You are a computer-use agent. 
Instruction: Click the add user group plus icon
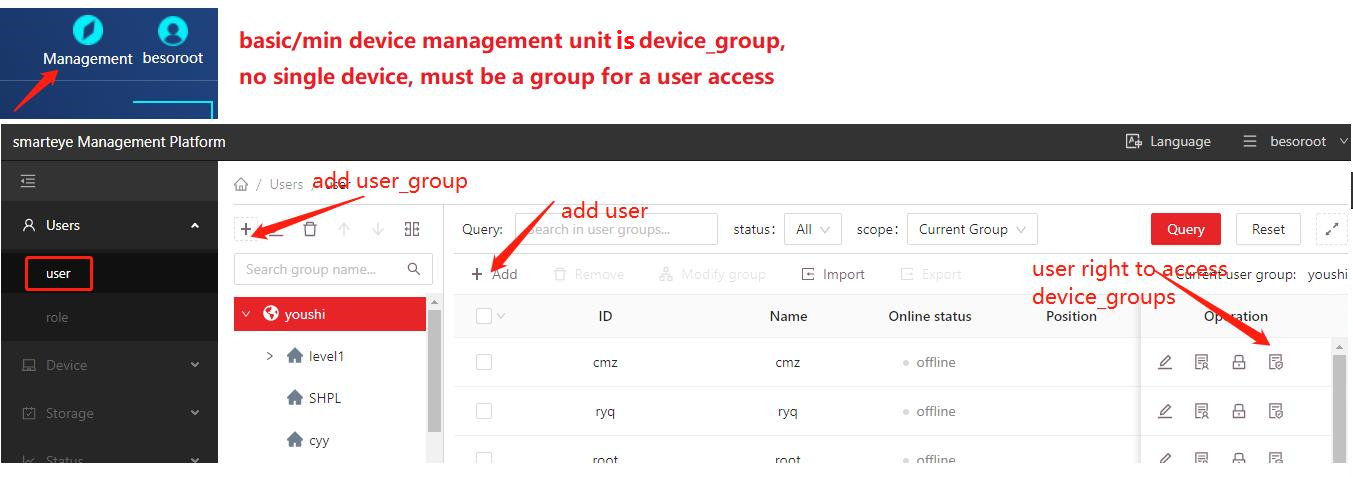coord(247,229)
